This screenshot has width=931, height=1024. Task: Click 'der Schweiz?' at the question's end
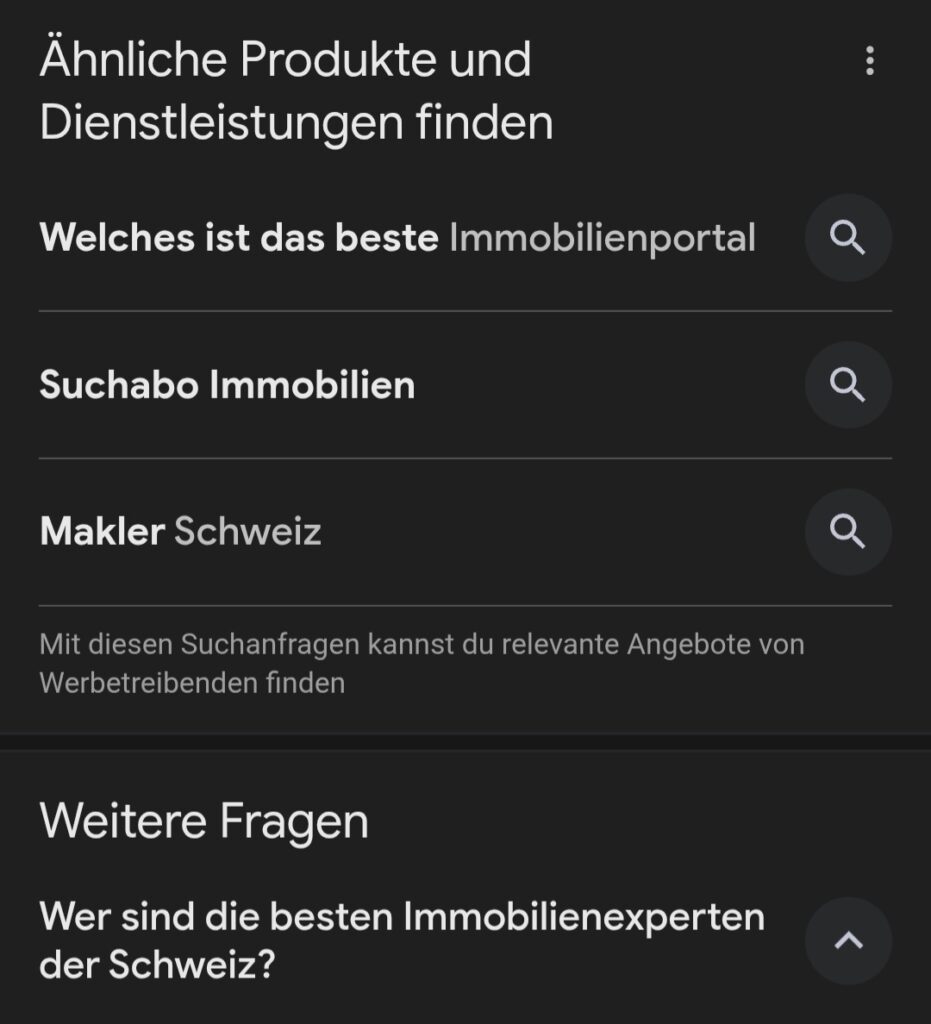pyautogui.click(x=157, y=964)
